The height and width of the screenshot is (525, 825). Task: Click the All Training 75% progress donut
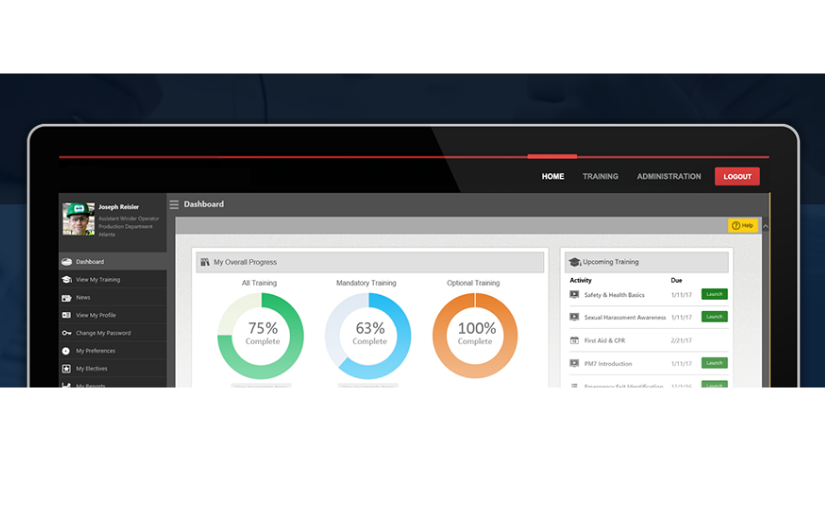[x=260, y=336]
